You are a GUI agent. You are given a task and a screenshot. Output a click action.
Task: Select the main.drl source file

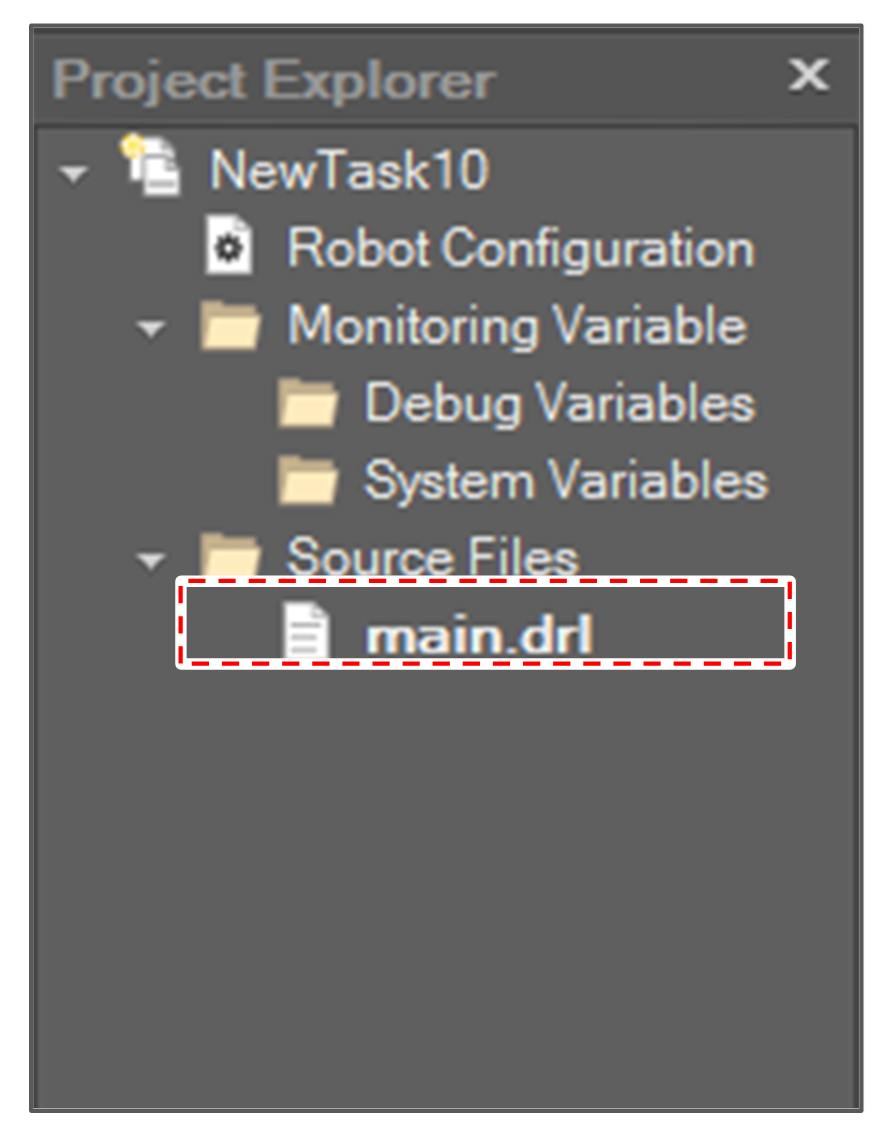click(480, 632)
